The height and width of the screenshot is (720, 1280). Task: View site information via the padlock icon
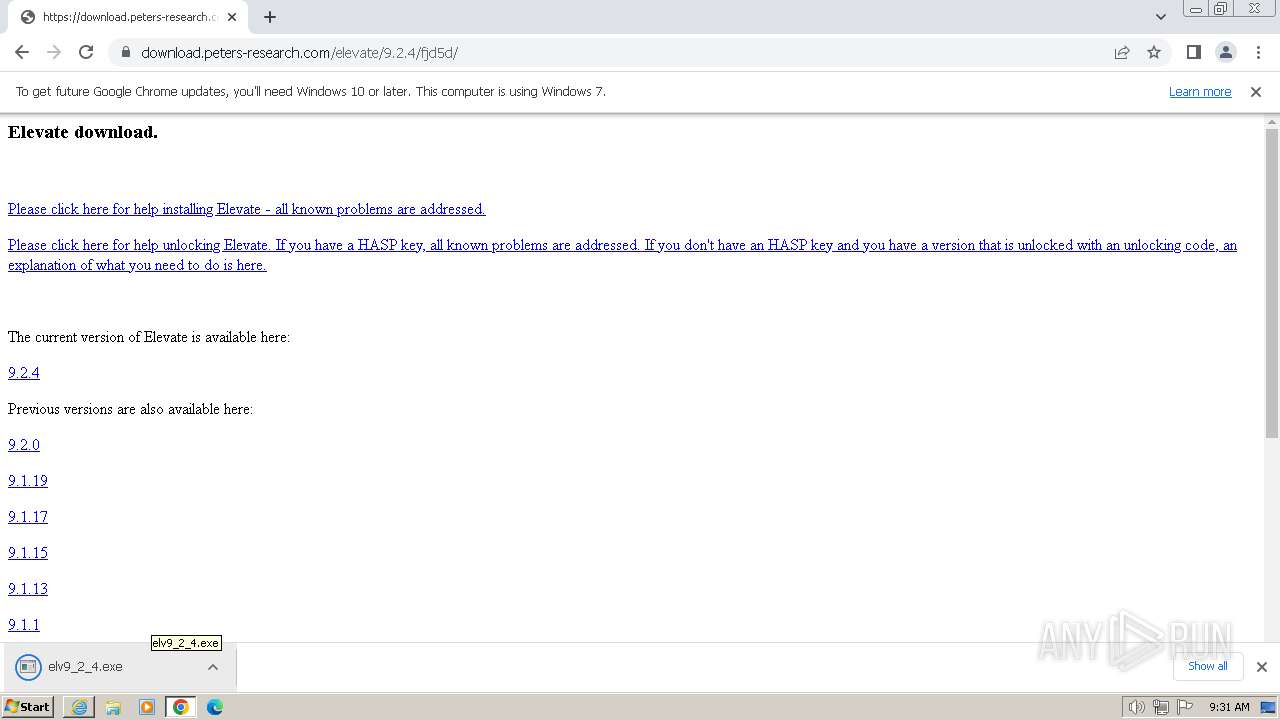click(125, 52)
